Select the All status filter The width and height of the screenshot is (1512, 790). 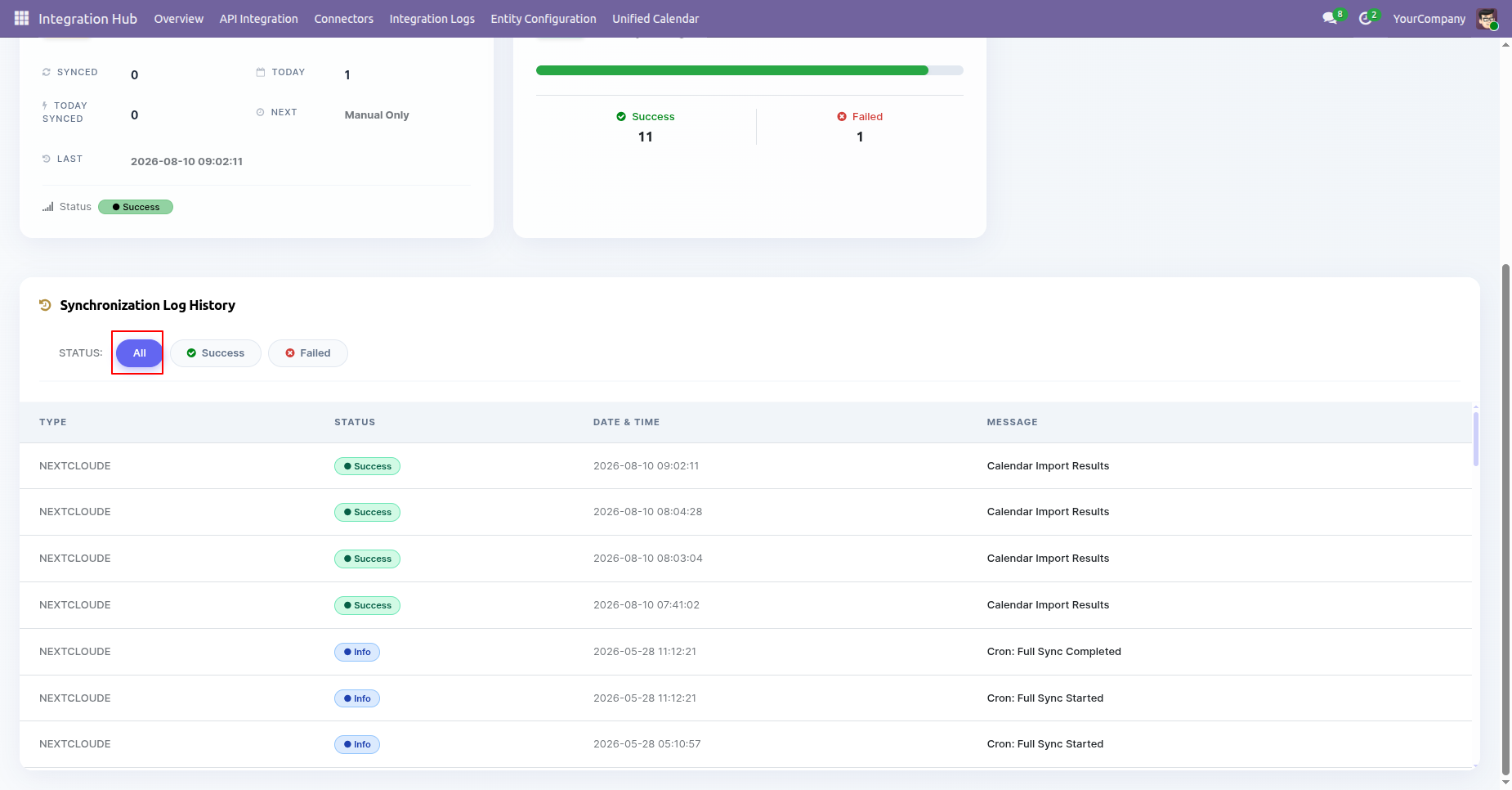[x=139, y=353]
